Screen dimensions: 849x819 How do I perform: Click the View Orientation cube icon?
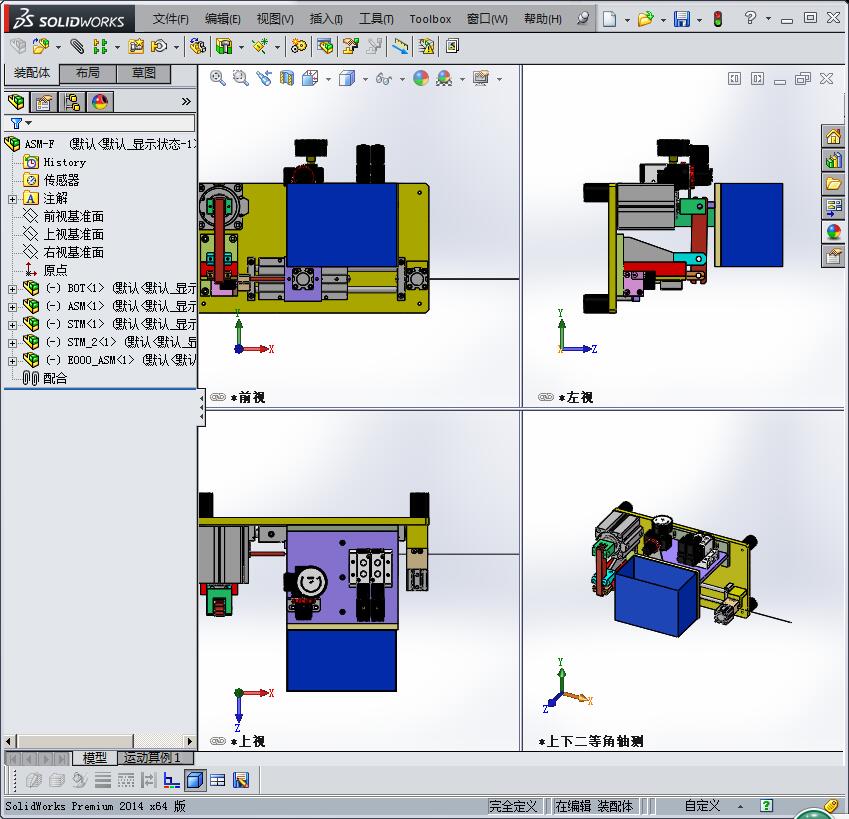coord(310,78)
